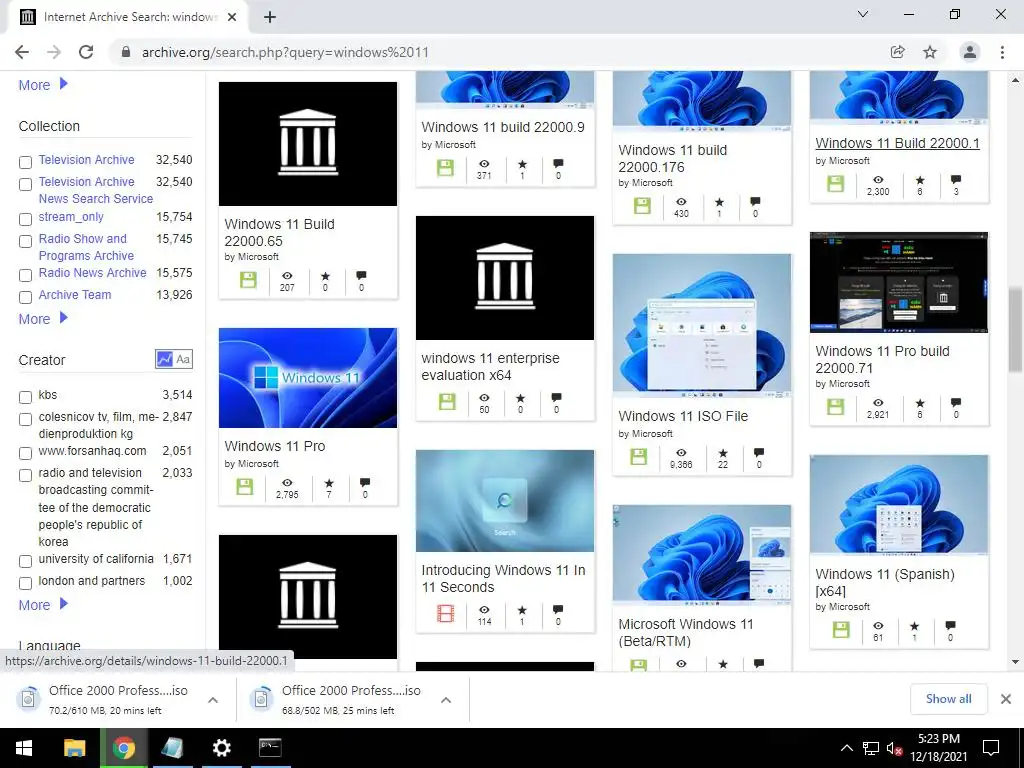Open the Windows 11 Pro logo thumbnail
Image resolution: width=1024 pixels, height=768 pixels.
(308, 378)
